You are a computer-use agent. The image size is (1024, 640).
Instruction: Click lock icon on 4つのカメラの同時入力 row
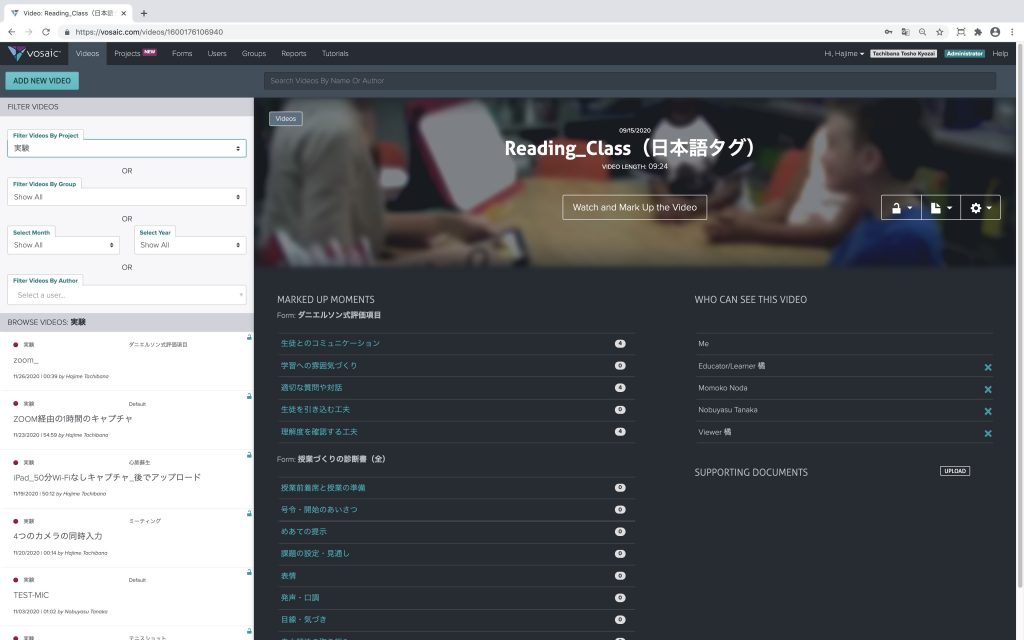249,513
